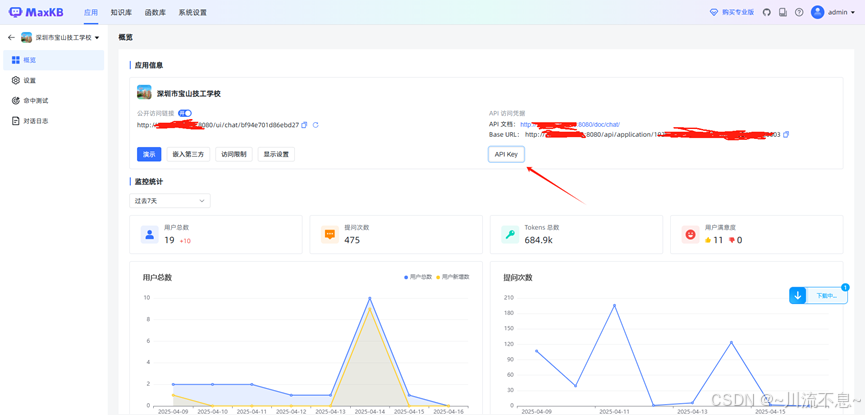
Task: Click the 概览 page heading
Action: click(126, 38)
